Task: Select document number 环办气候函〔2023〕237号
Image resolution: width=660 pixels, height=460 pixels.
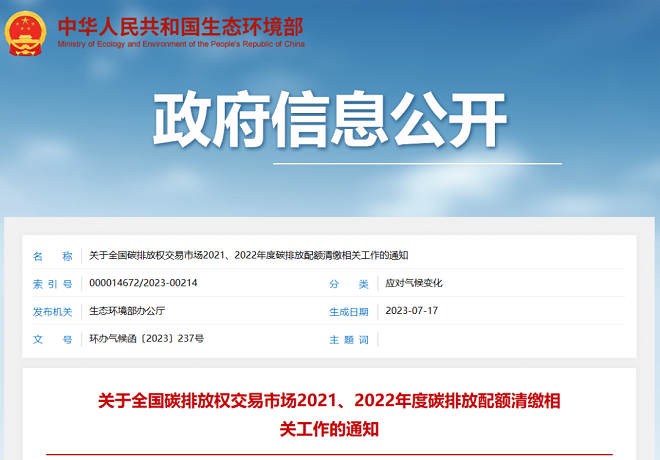Action: (146, 339)
